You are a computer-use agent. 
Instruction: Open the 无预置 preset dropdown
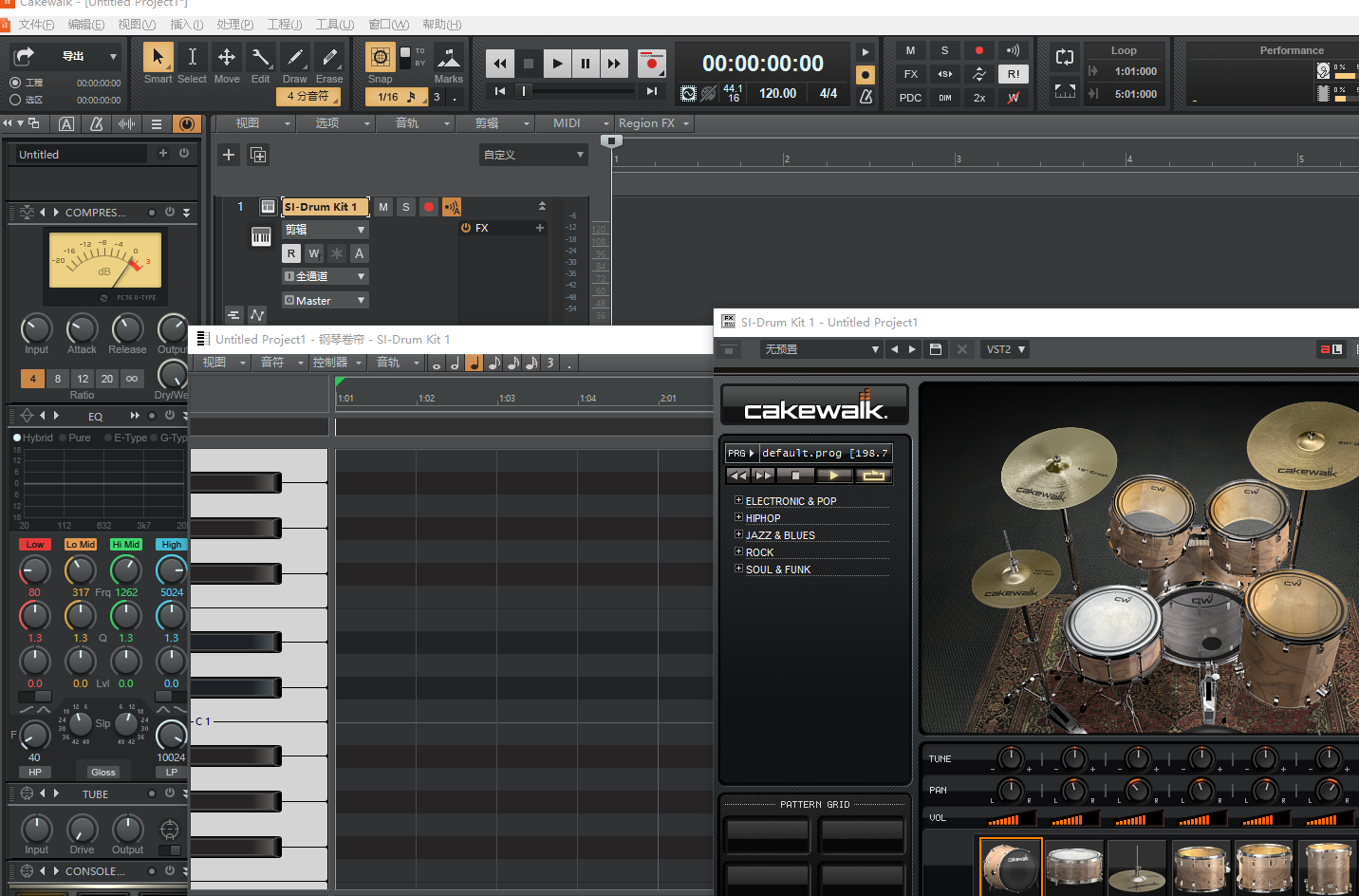tap(822, 349)
